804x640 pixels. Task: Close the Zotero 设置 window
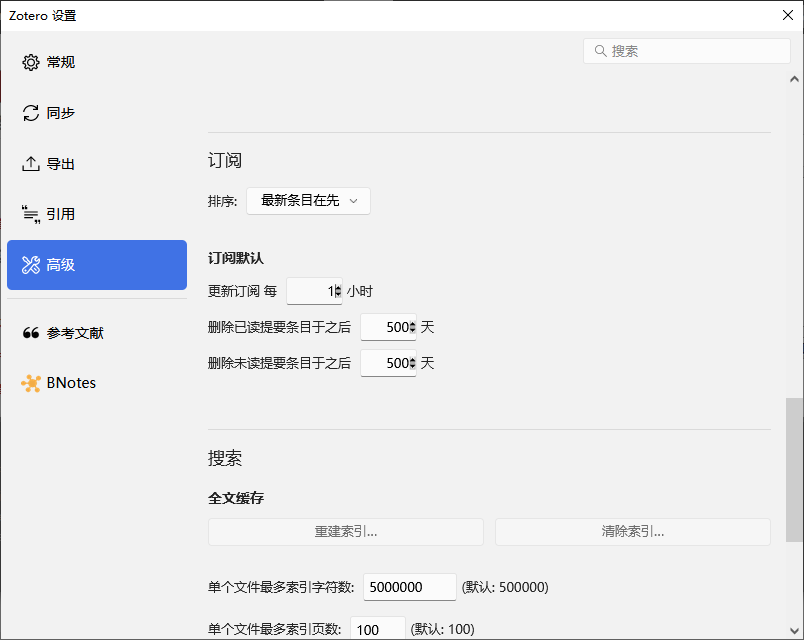pos(788,15)
